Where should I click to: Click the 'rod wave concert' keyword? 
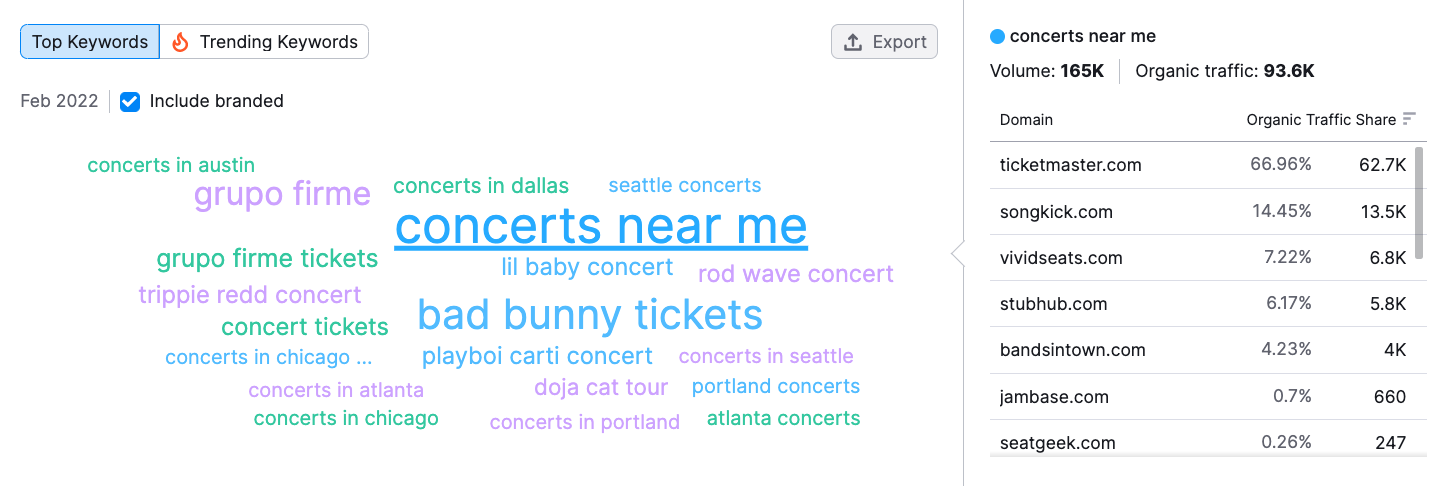[x=796, y=274]
